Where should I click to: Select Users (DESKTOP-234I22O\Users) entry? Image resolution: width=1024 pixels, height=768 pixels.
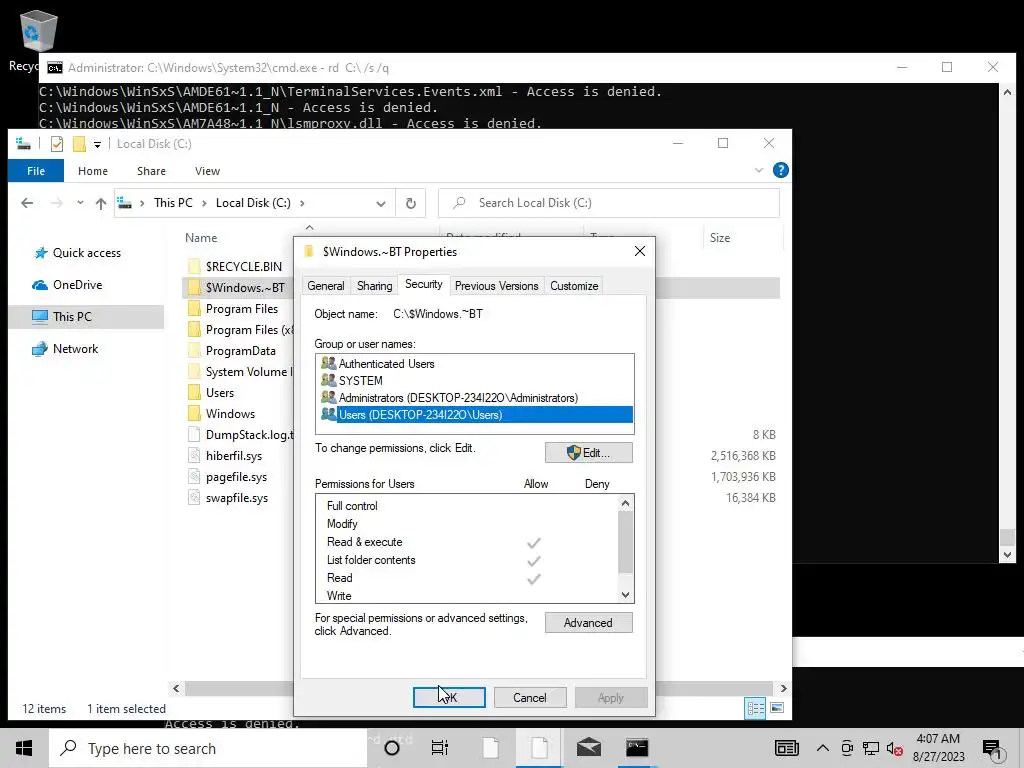475,415
